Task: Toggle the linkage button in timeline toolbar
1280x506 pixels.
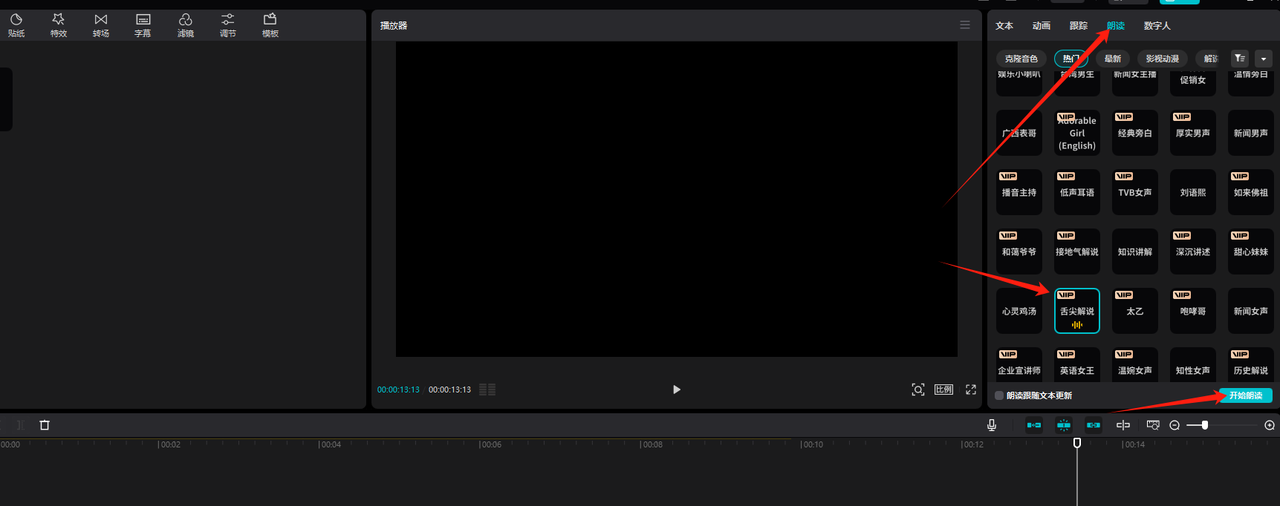Action: click(x=1093, y=425)
